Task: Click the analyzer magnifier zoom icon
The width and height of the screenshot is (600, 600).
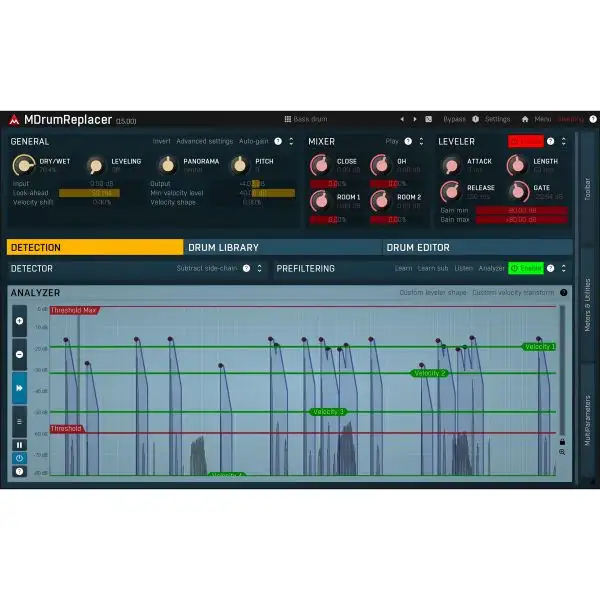Action: click(x=562, y=452)
